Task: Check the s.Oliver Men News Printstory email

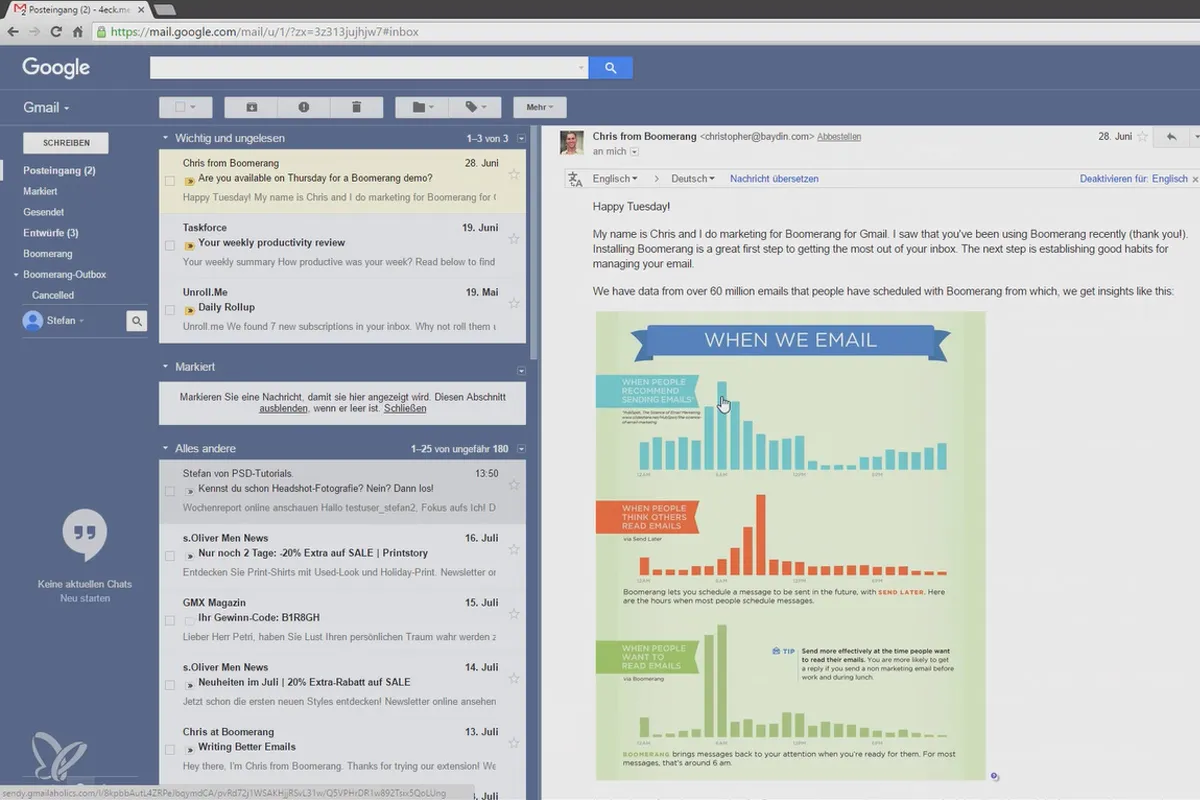Action: (169, 556)
